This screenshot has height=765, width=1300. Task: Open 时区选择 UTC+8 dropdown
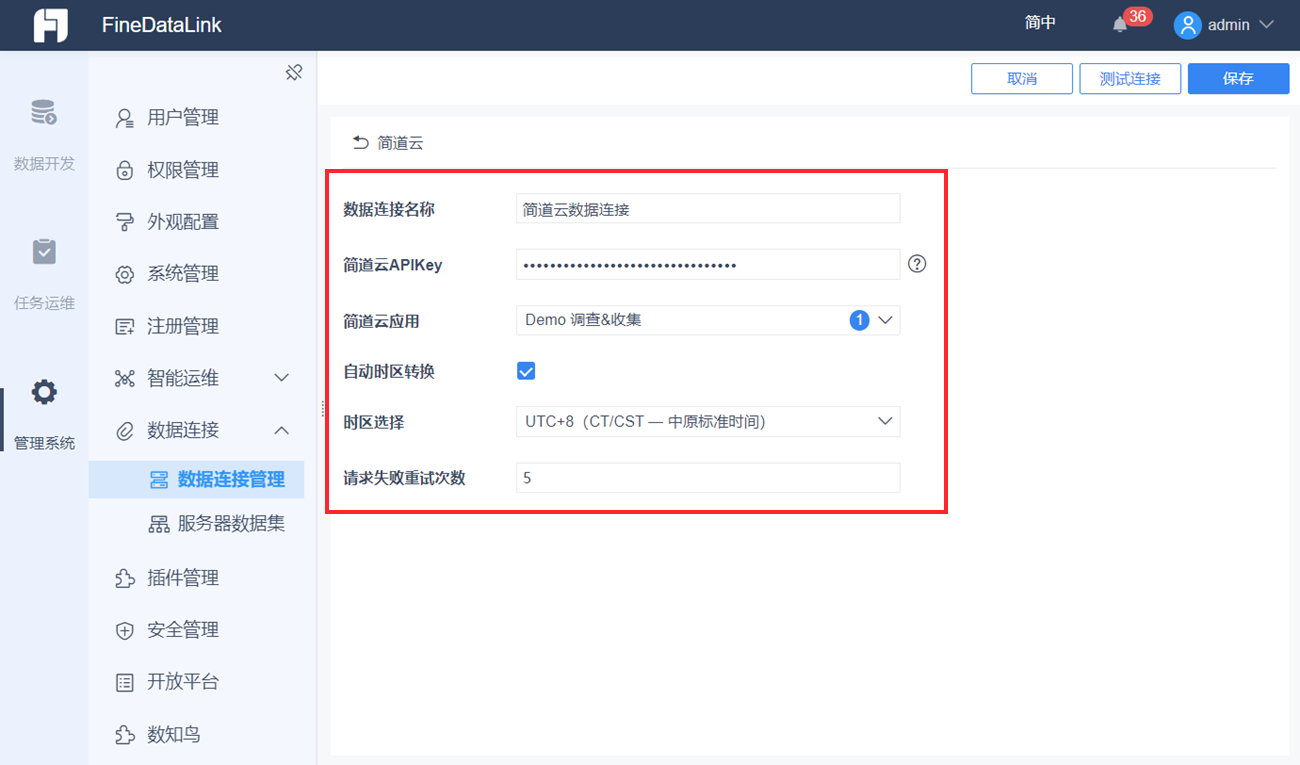click(x=708, y=422)
